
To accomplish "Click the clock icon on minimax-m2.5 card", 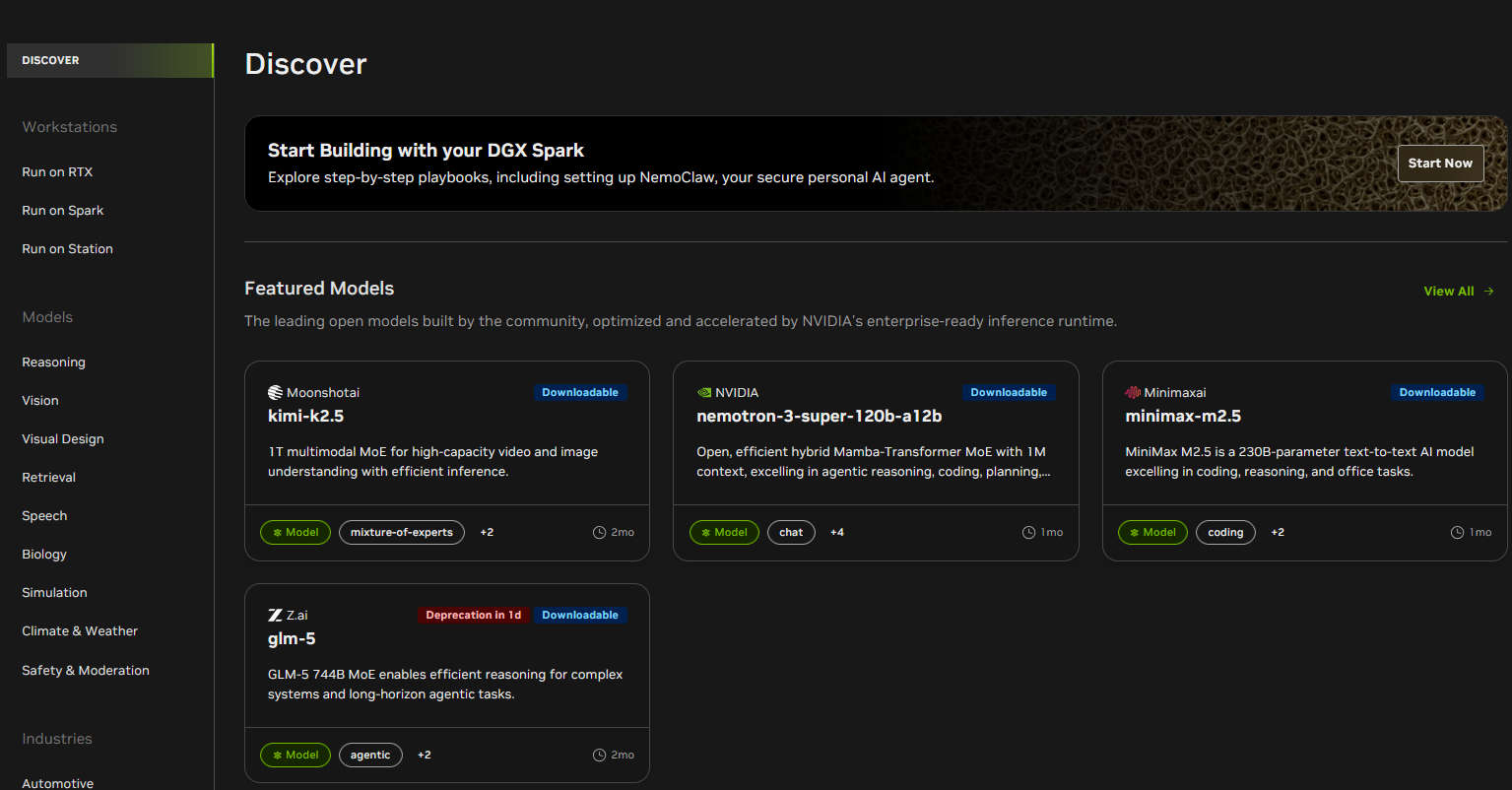I will [x=1457, y=533].
